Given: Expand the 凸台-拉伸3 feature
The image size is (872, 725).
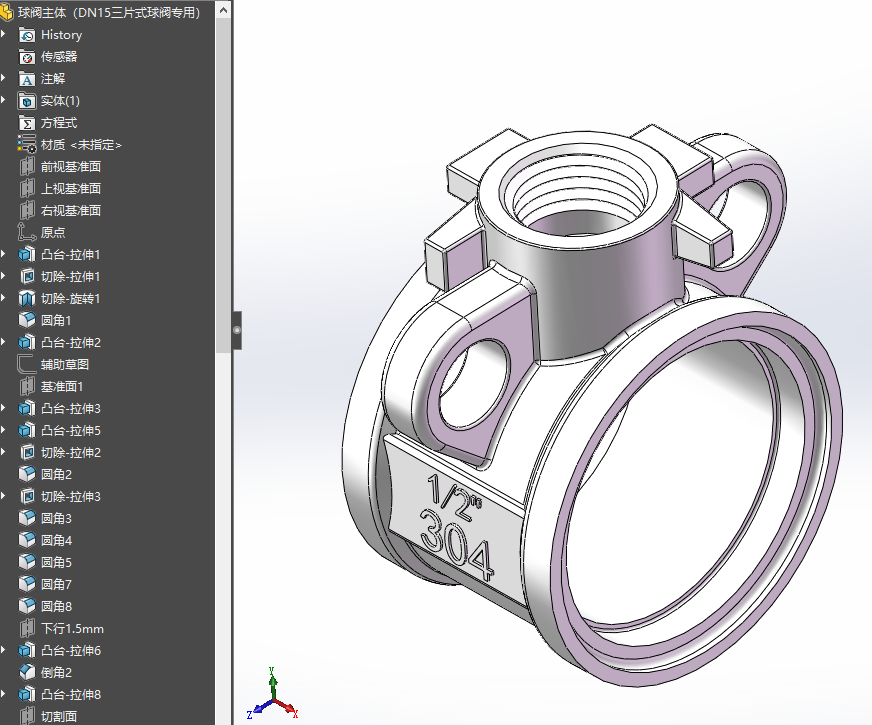Looking at the screenshot, I should 4,408.
